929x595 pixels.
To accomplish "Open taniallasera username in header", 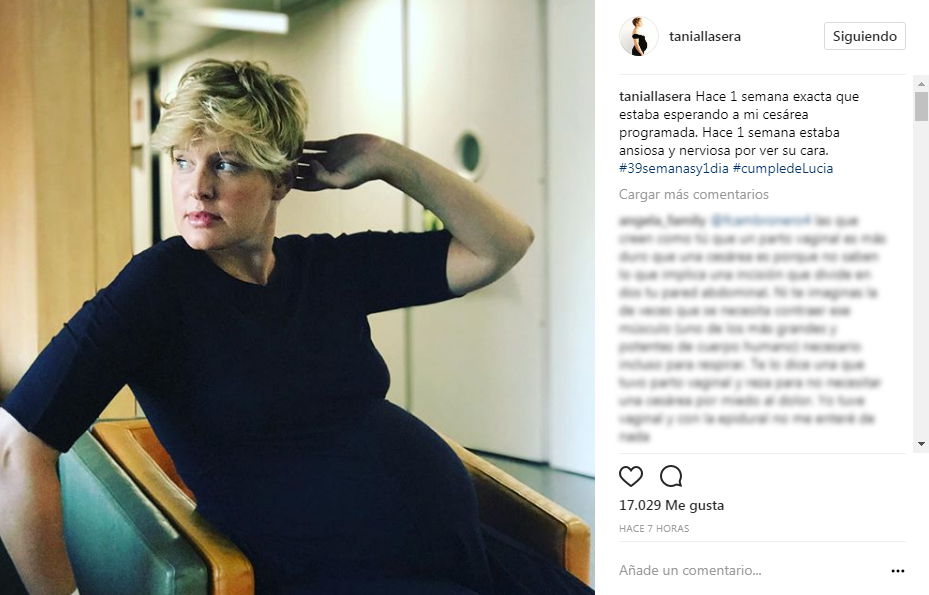I will (704, 36).
